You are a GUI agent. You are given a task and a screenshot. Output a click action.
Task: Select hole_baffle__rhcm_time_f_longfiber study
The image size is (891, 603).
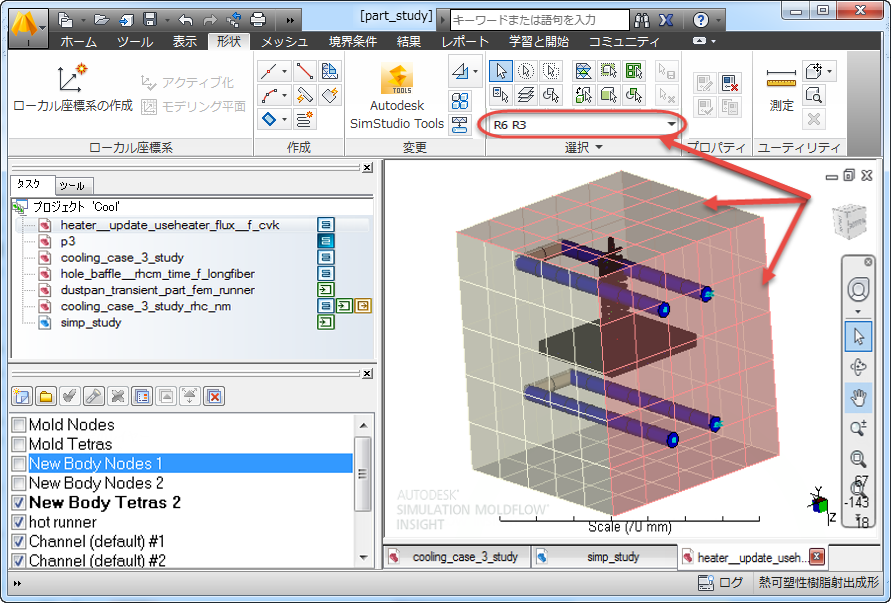(x=157, y=273)
